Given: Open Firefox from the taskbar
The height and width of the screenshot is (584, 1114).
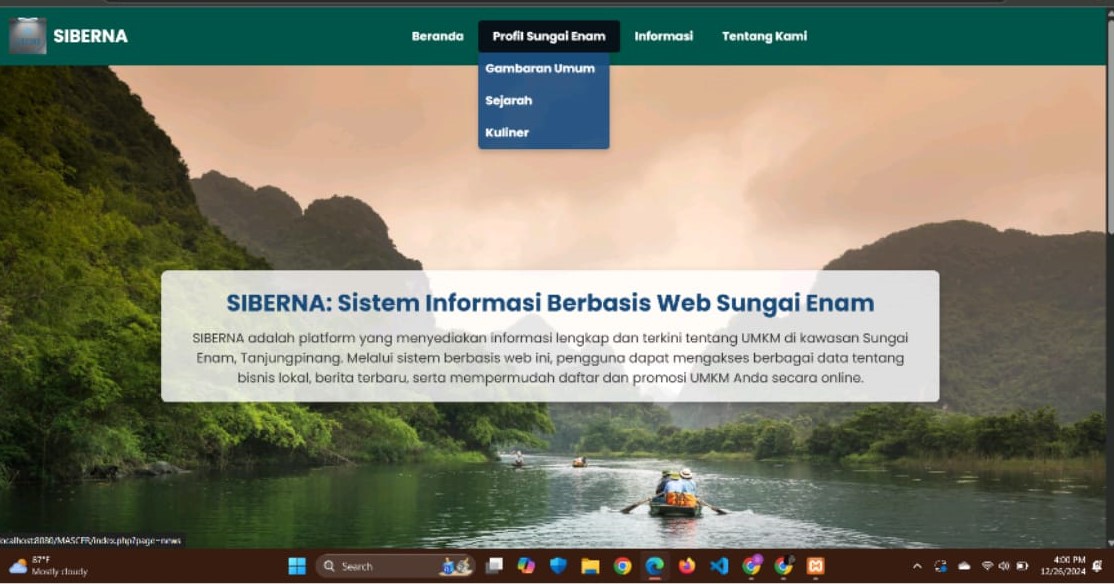Looking at the screenshot, I should 686,566.
